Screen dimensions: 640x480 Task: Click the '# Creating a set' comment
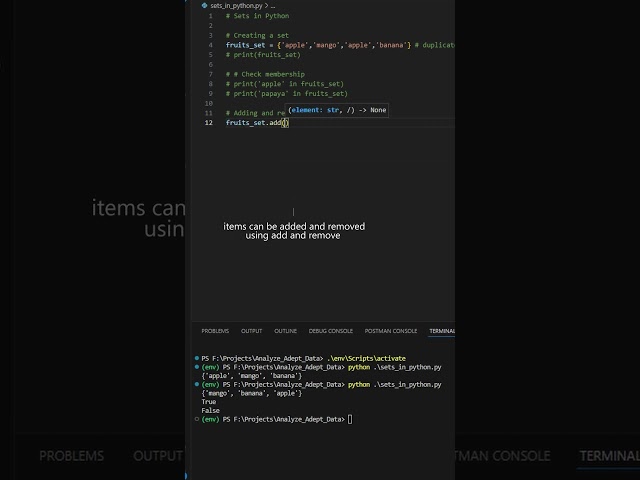[x=257, y=36]
